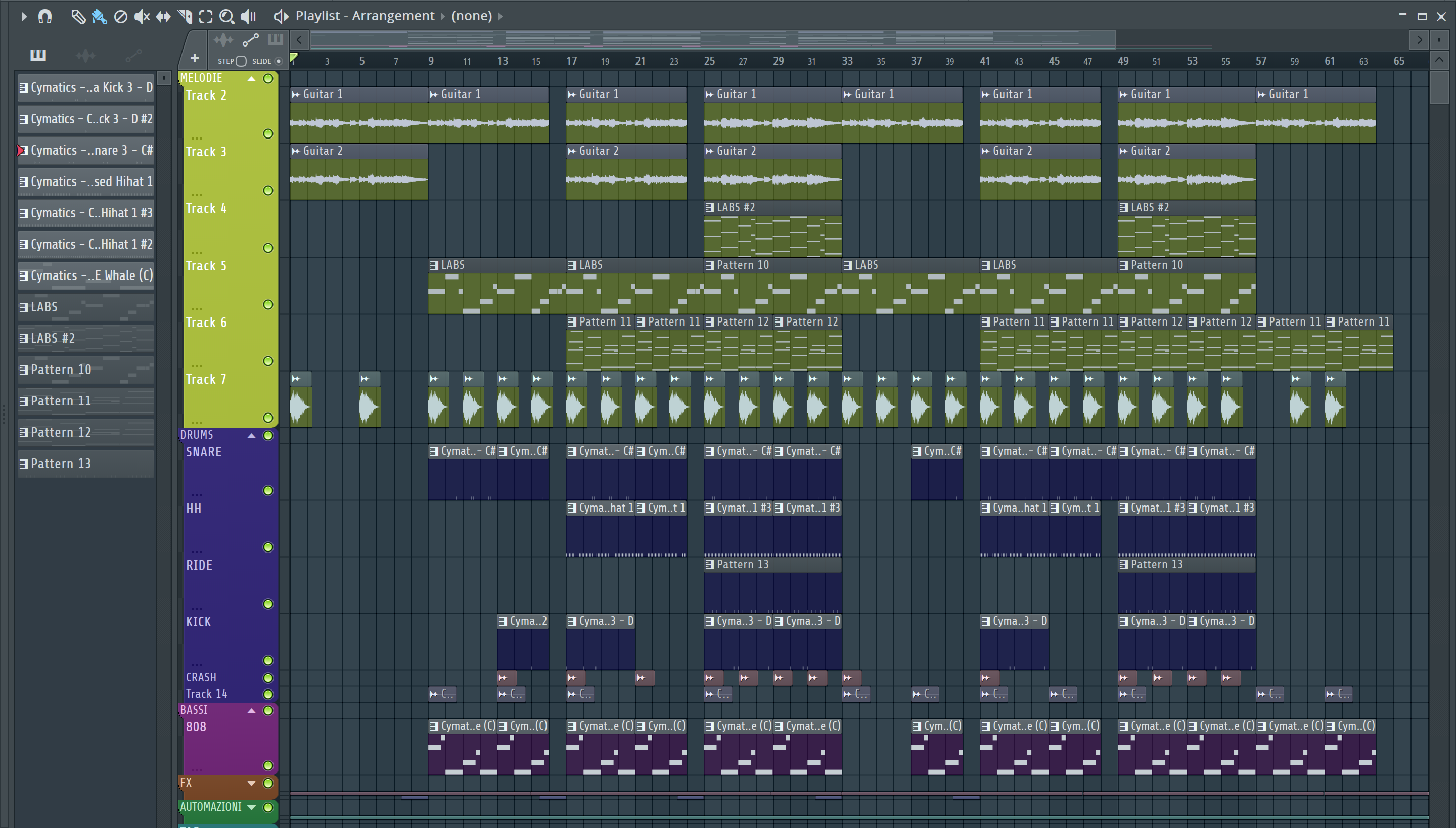Focus automation clips icon in track header
1456x828 pixels.
250,40
